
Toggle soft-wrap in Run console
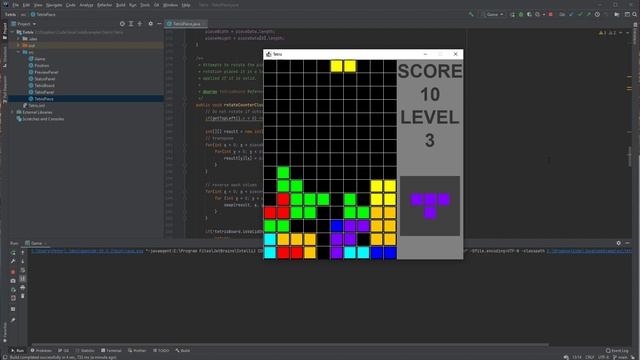[x=22, y=270]
